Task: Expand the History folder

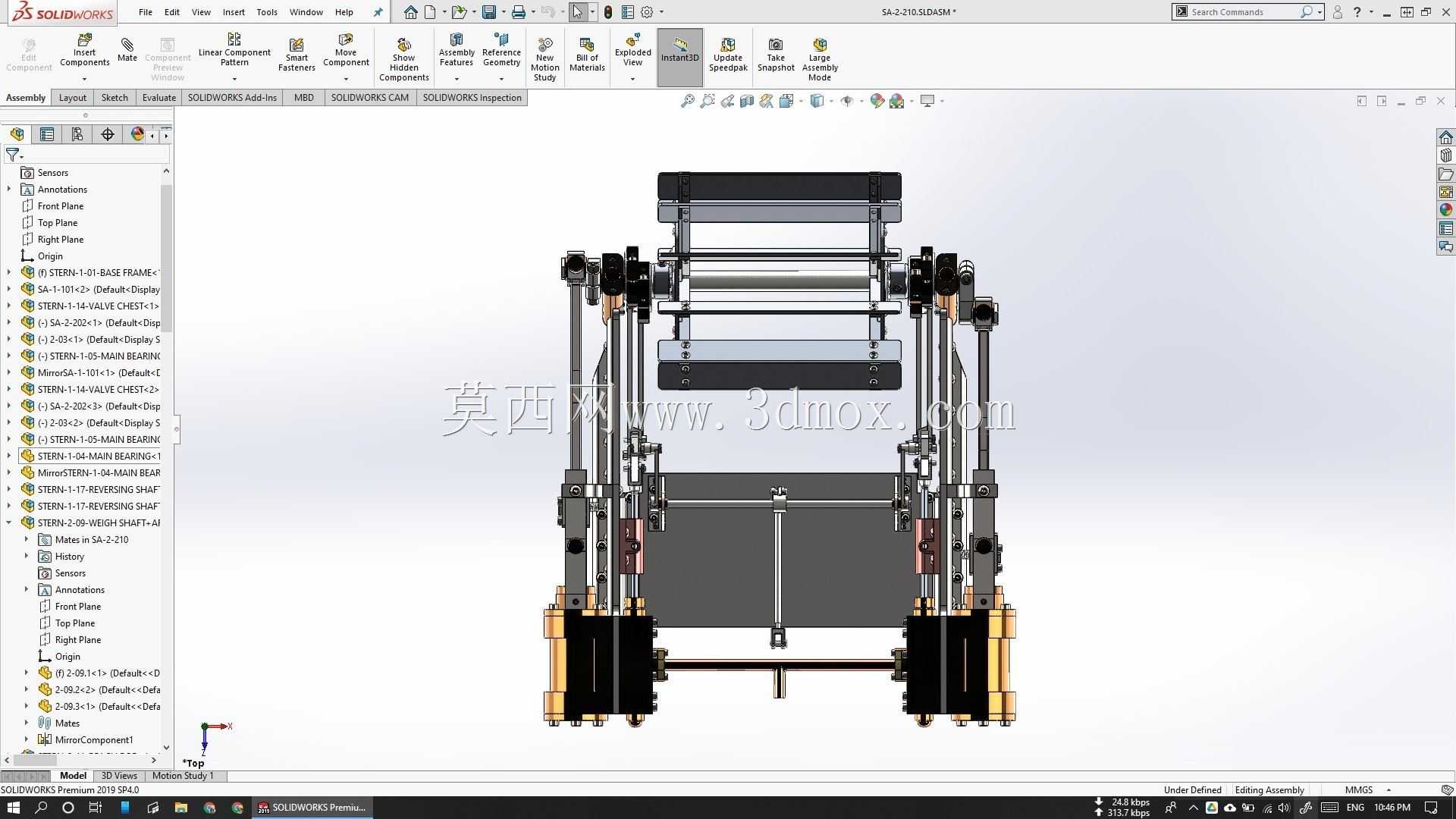Action: pyautogui.click(x=27, y=557)
